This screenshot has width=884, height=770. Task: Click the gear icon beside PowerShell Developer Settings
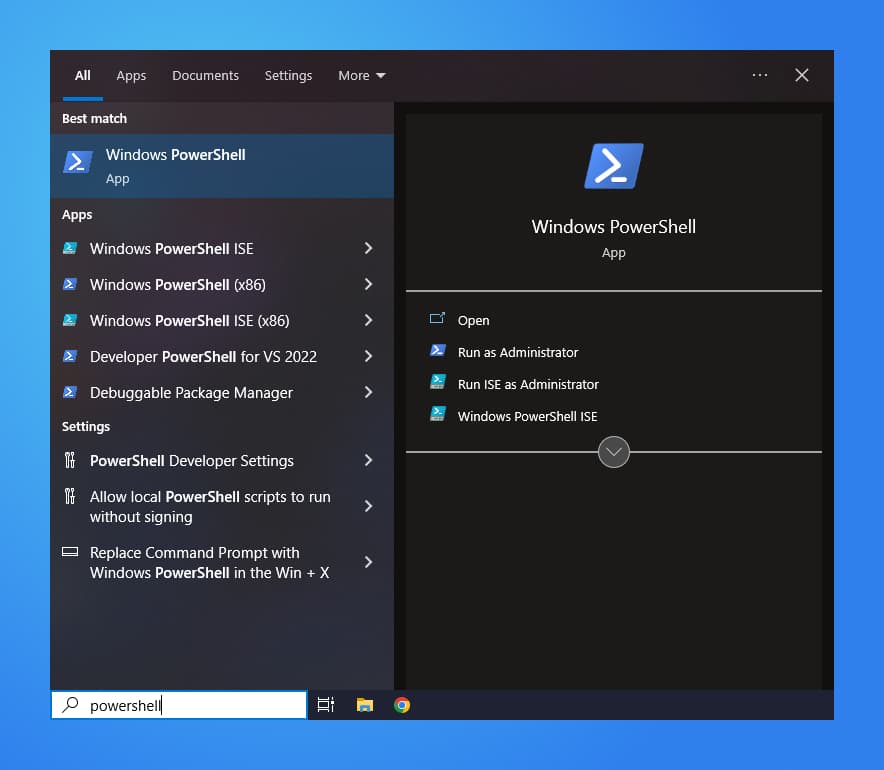tap(69, 460)
